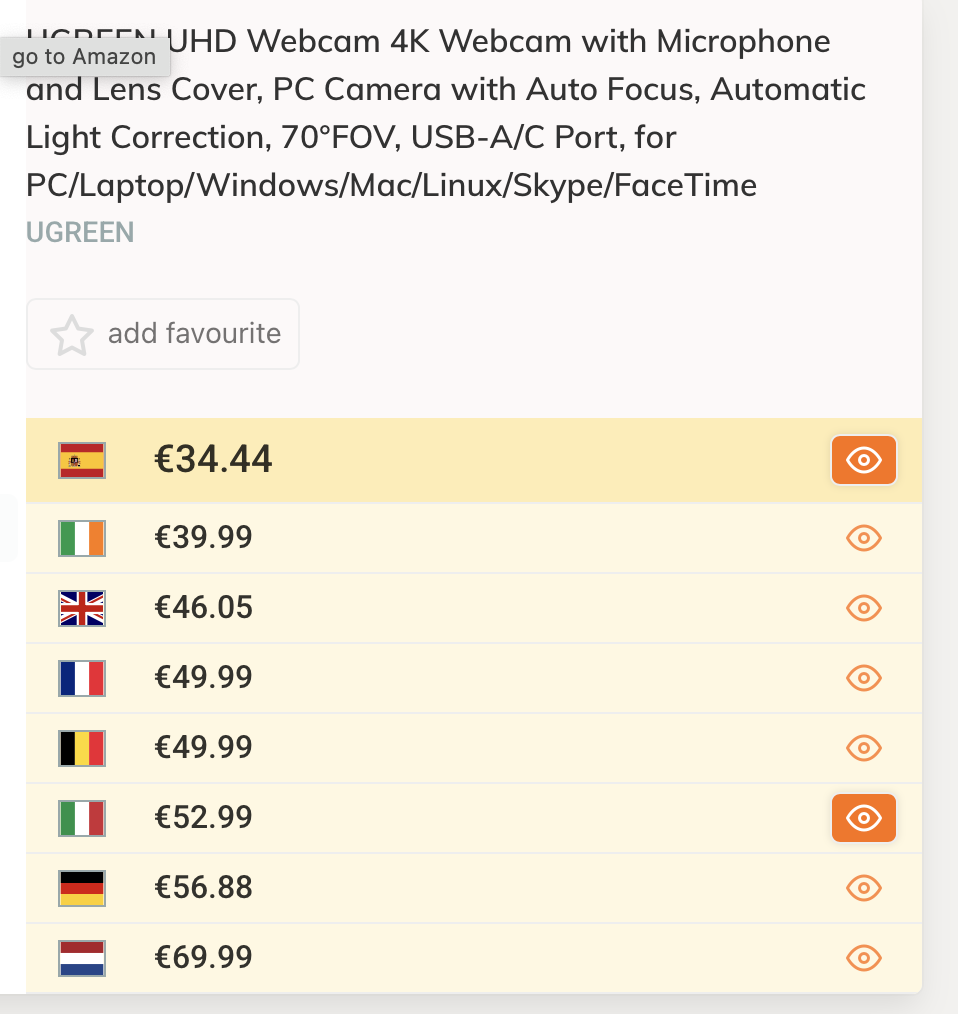Toggle the eye watch on the €52.99 row

(x=863, y=818)
